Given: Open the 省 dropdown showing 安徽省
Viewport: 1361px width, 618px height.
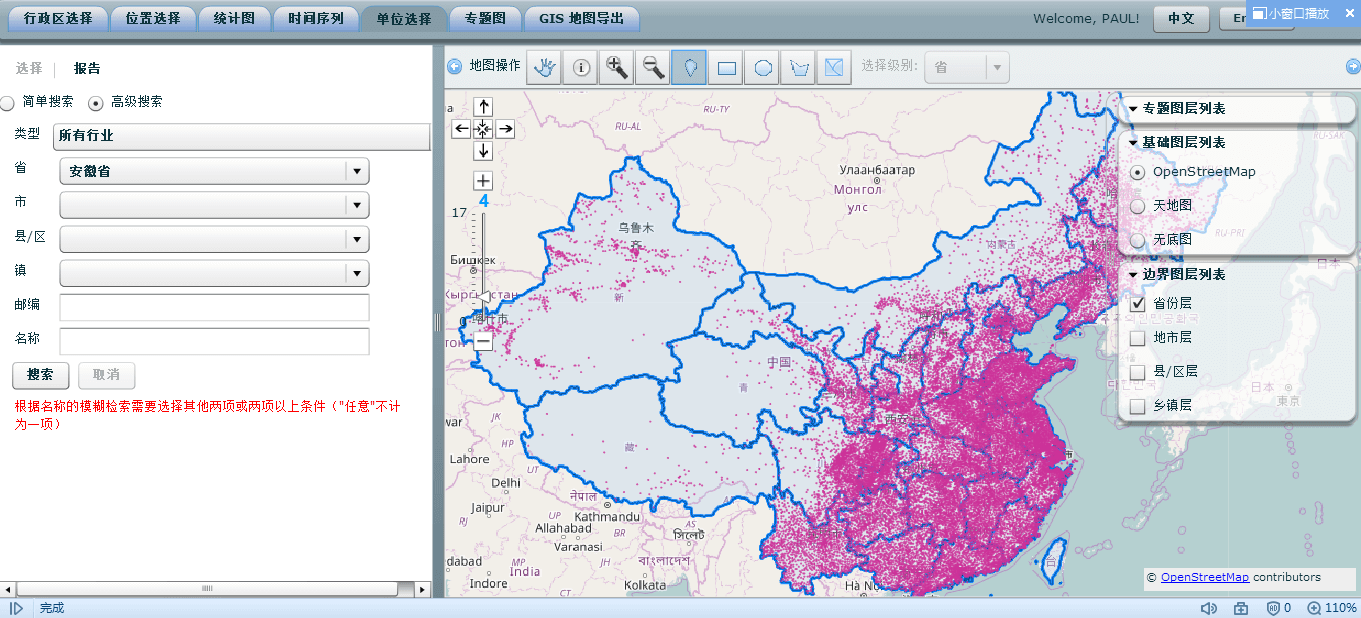Looking at the screenshot, I should 214,171.
